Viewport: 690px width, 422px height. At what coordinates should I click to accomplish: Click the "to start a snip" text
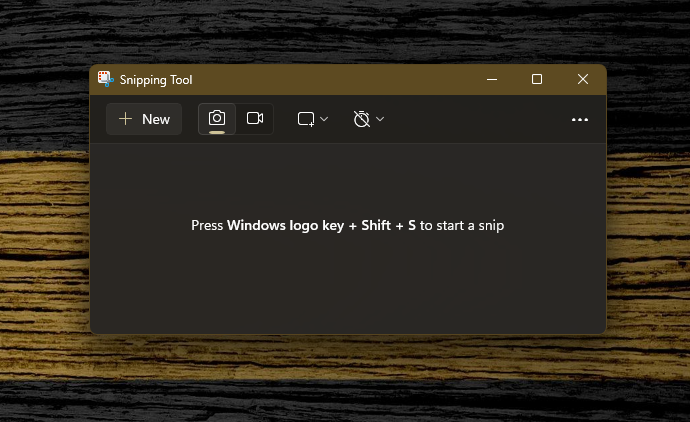(462, 226)
